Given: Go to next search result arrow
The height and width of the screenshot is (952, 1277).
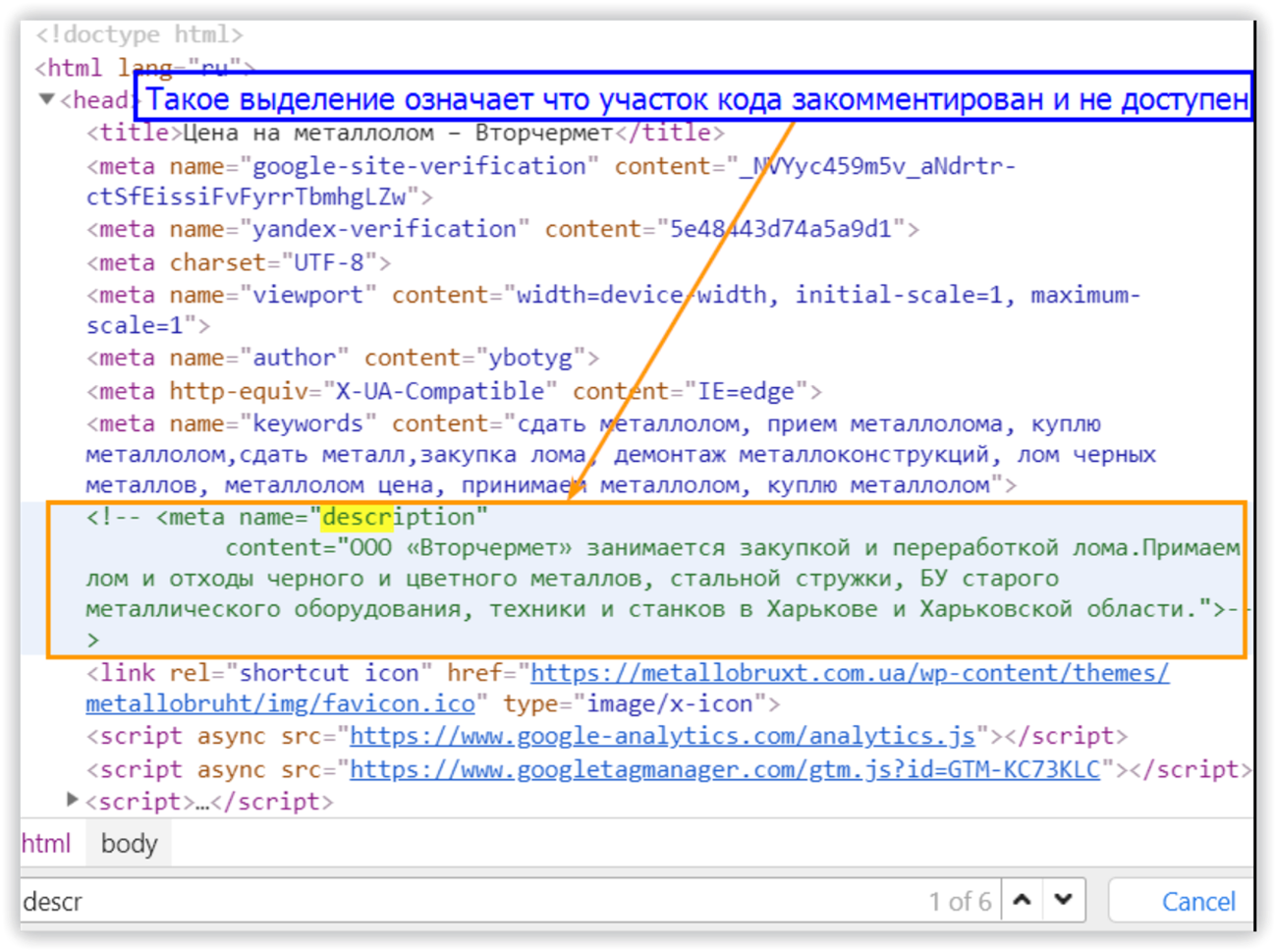Looking at the screenshot, I should pos(1064,899).
